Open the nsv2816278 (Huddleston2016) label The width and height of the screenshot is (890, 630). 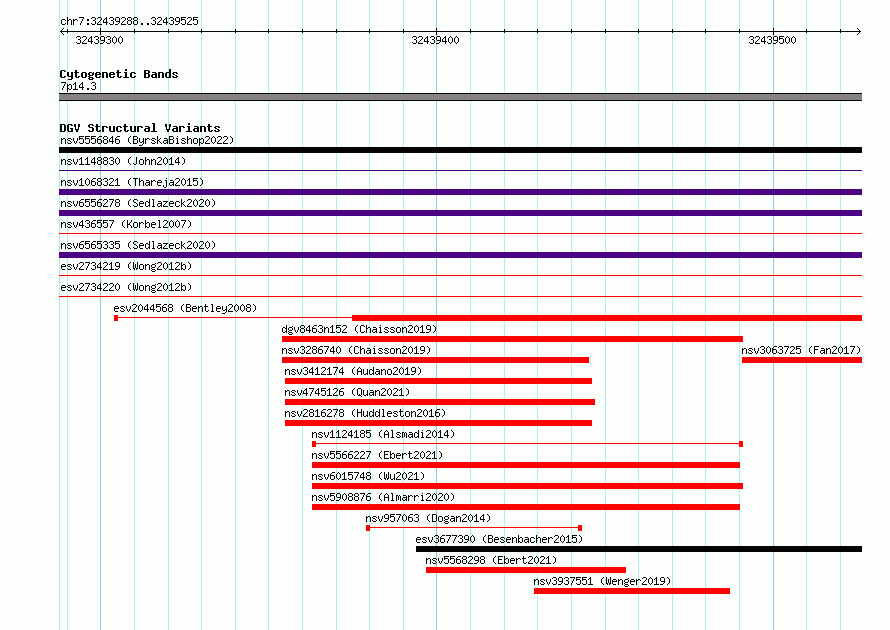pyautogui.click(x=365, y=413)
